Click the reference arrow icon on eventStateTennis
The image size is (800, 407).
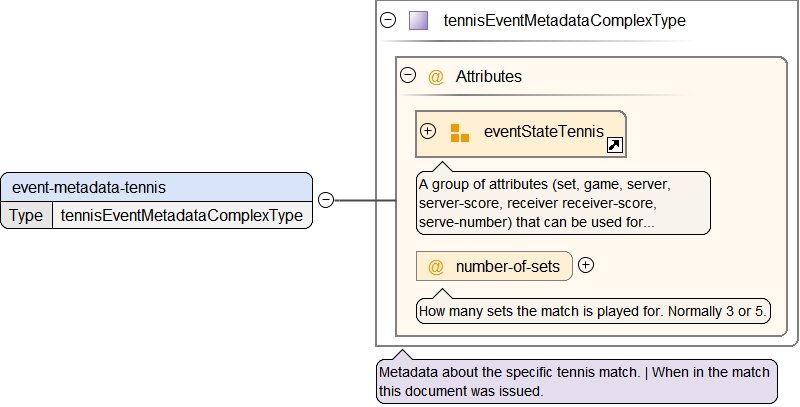pos(615,146)
